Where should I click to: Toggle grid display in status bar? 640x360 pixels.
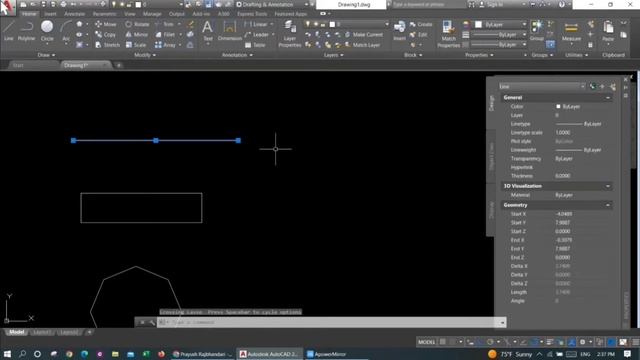tap(443, 342)
